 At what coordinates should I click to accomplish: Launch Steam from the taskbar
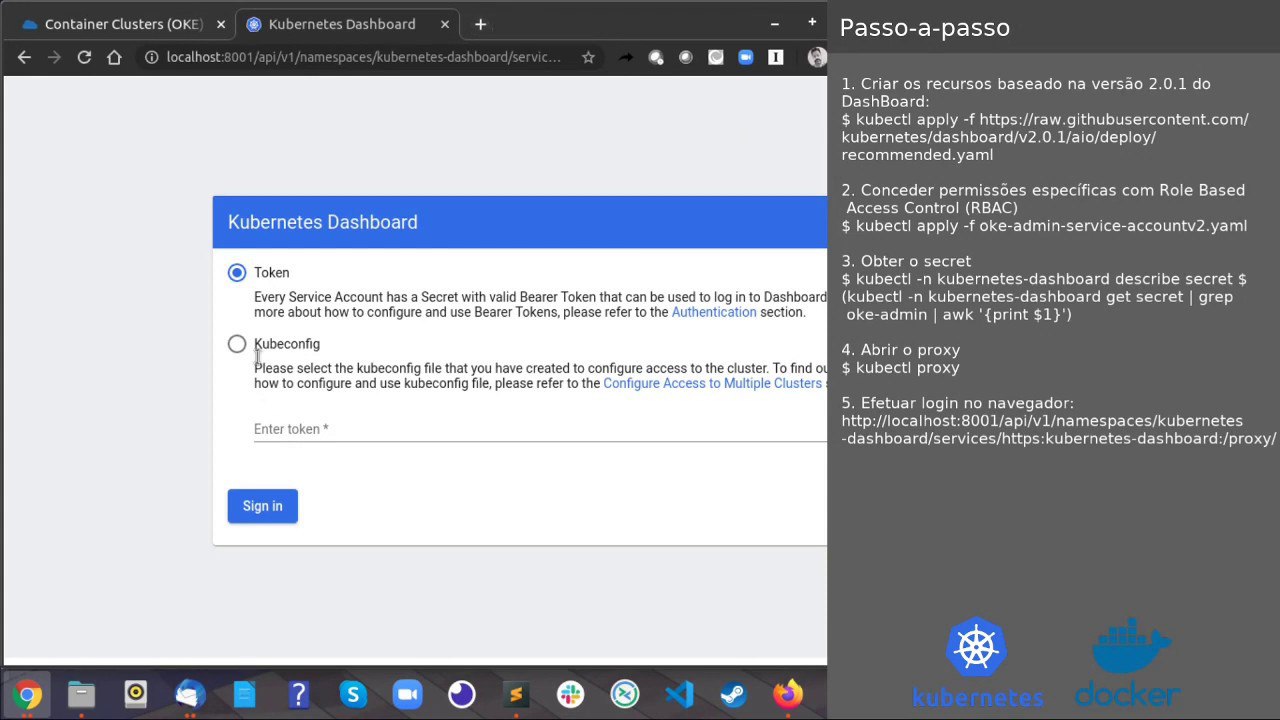coord(733,694)
